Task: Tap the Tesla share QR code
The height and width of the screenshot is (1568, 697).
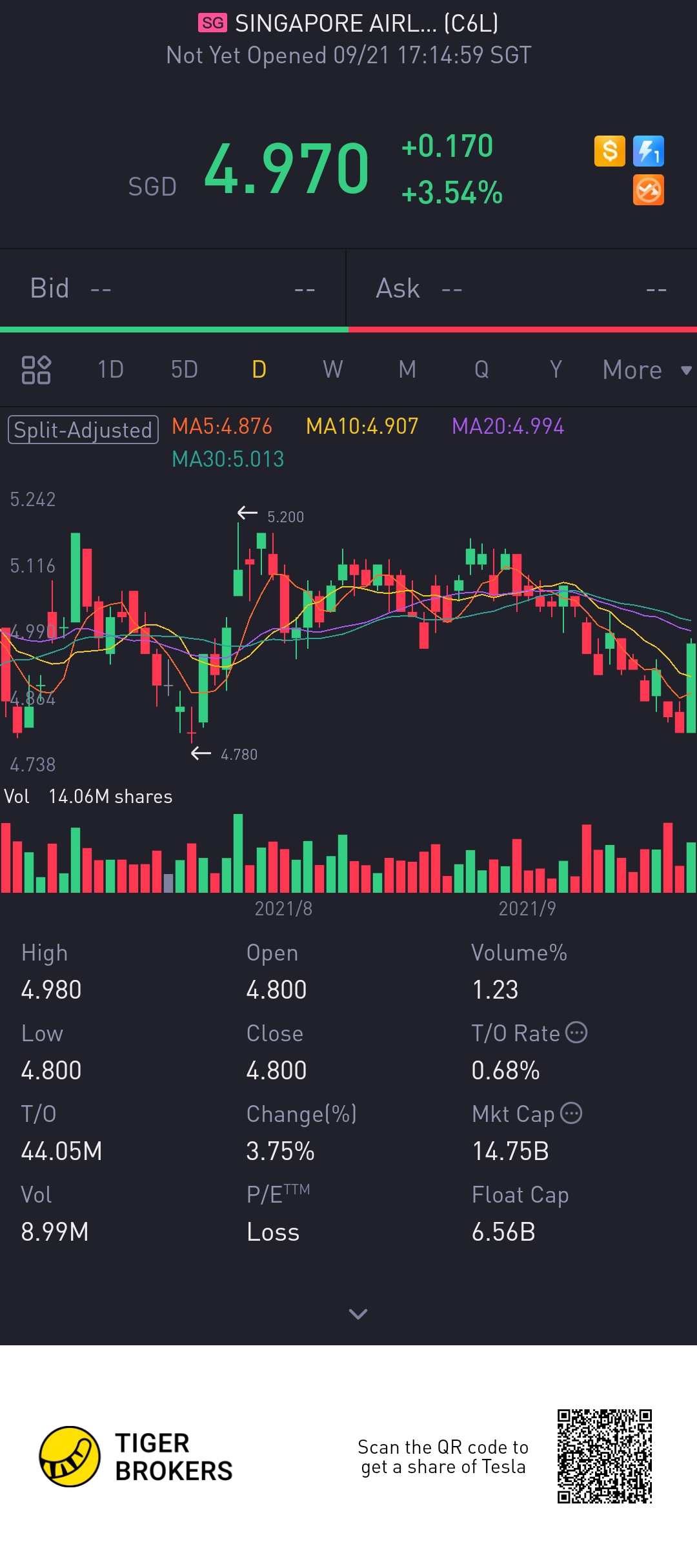Action: pyautogui.click(x=605, y=1456)
